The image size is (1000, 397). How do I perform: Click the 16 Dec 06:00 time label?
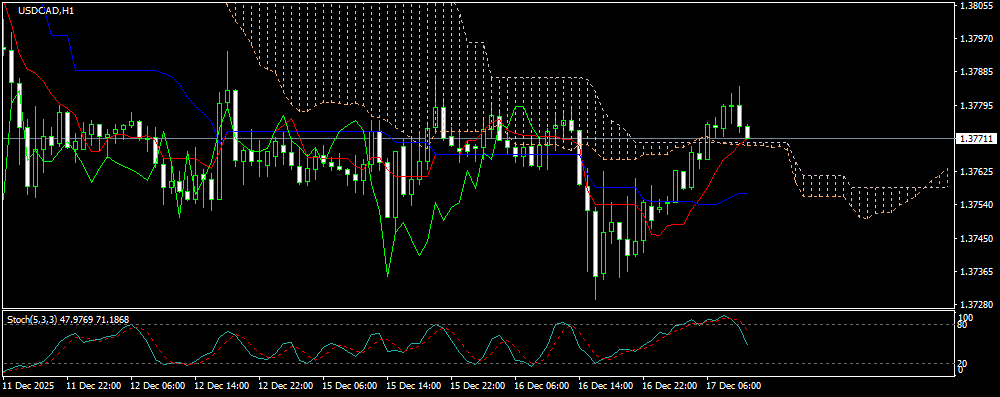(541, 386)
